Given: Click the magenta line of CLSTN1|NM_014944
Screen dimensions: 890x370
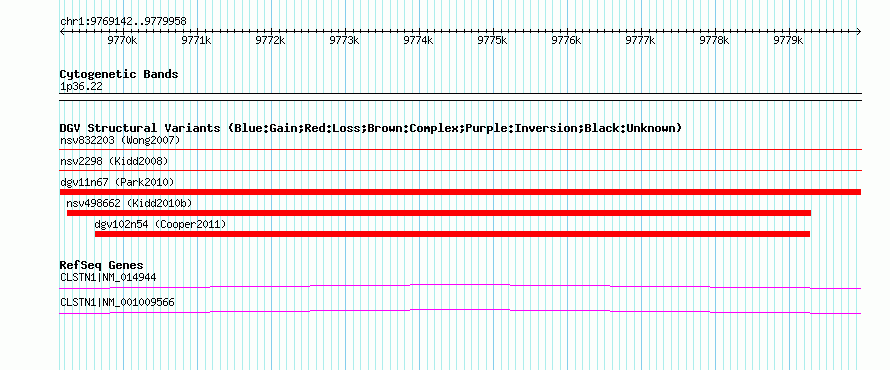Looking at the screenshot, I should (x=460, y=286).
